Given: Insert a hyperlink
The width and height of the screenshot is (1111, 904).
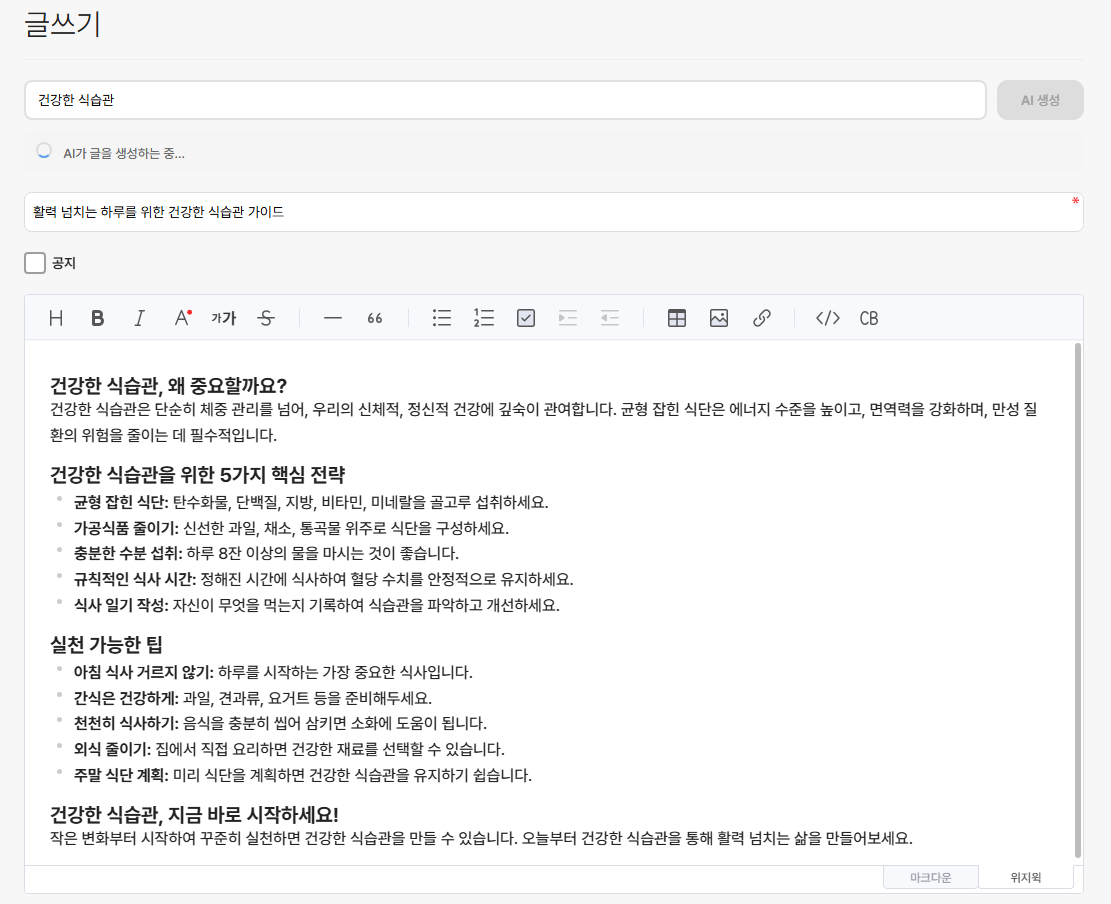Looking at the screenshot, I should coord(762,318).
